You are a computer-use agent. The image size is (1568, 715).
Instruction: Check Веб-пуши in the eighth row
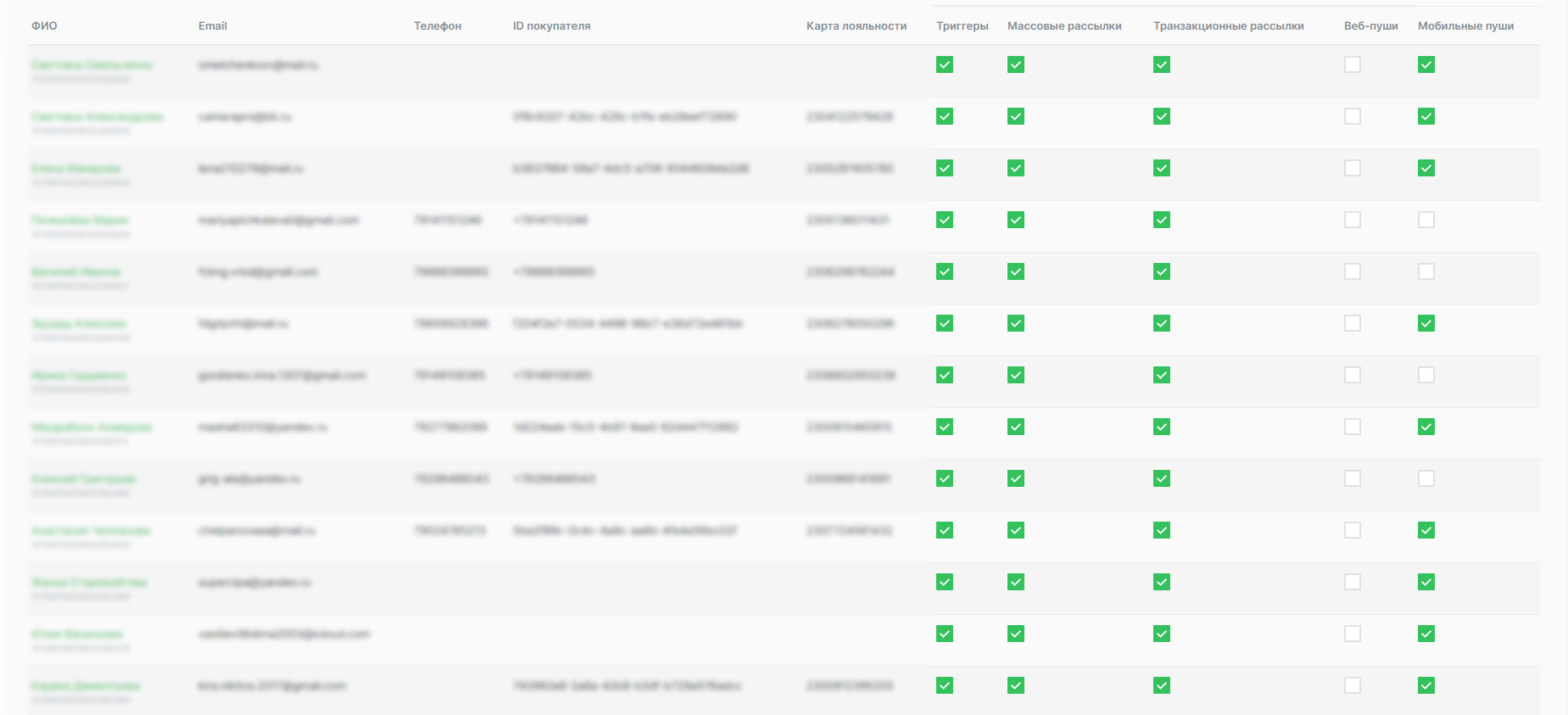point(1353,427)
